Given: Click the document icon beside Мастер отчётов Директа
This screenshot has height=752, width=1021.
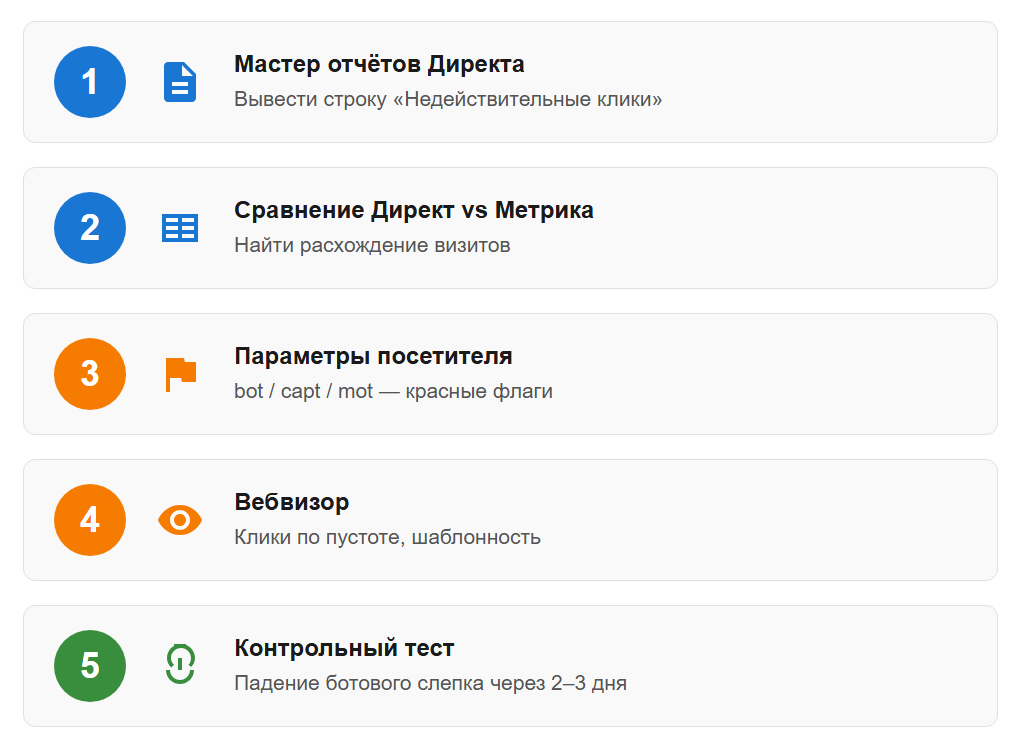Looking at the screenshot, I should tap(180, 82).
